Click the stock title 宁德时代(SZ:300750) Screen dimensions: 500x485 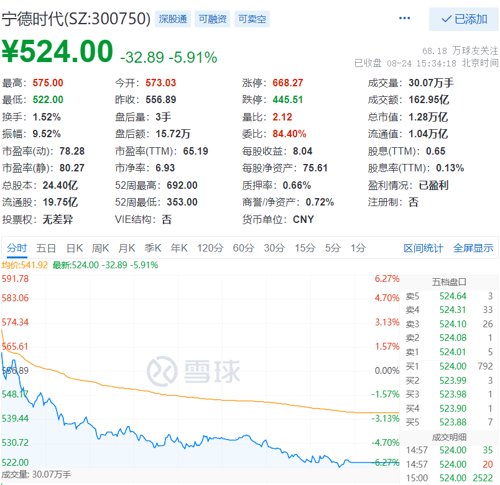pos(76,19)
